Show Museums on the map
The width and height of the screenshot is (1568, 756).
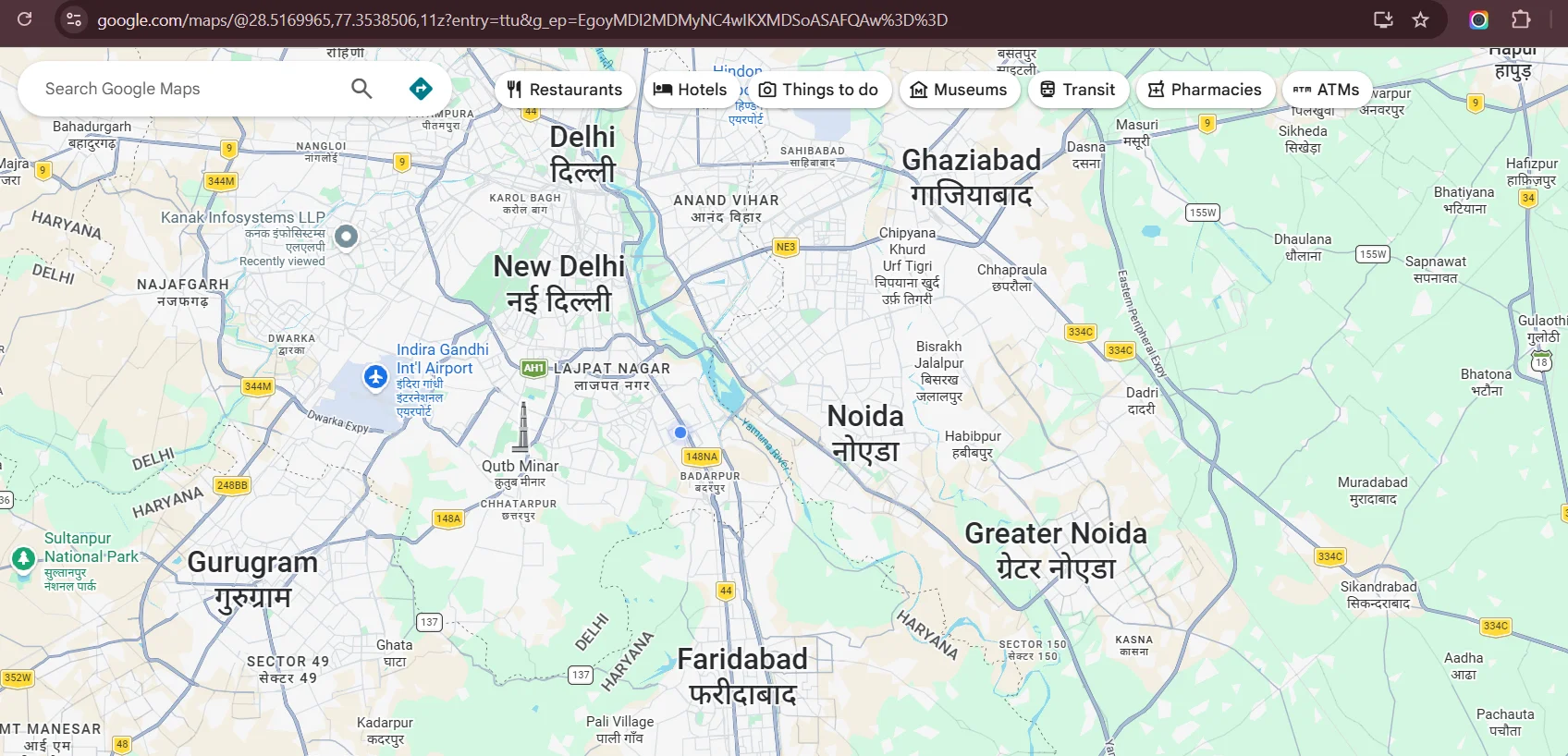coord(959,90)
